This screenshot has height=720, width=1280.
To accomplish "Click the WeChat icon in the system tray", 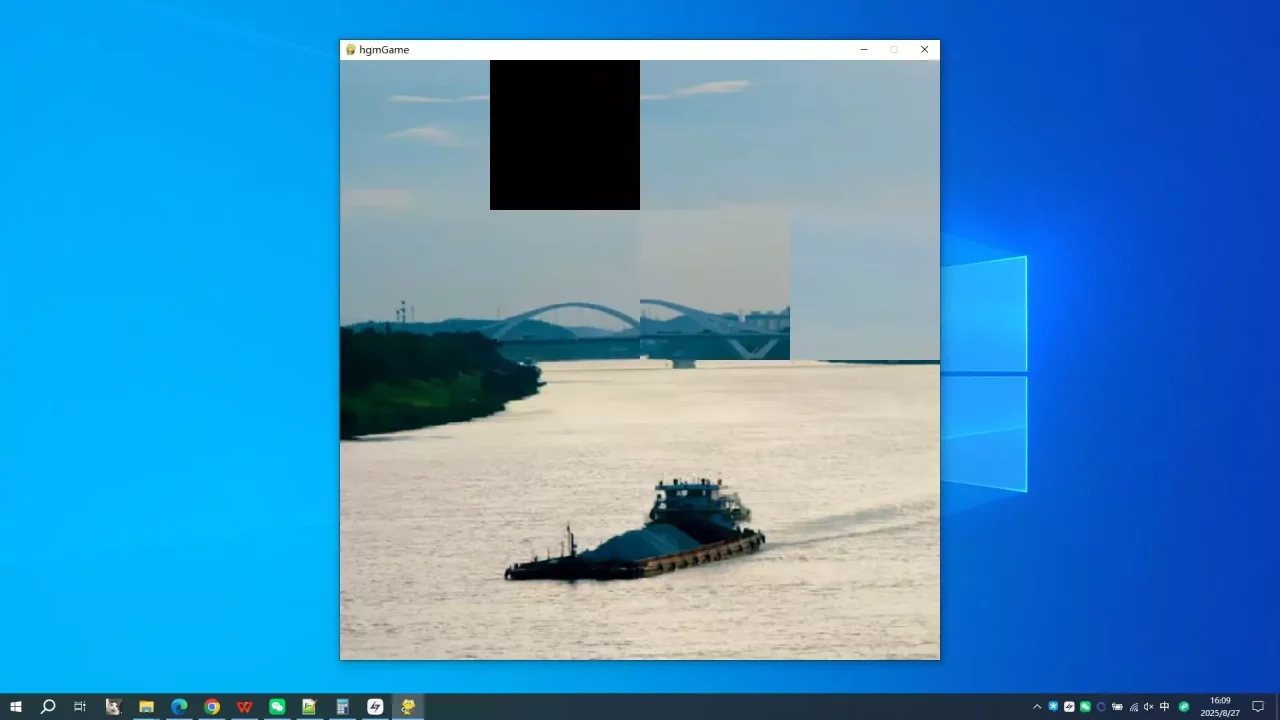I will pyautogui.click(x=1083, y=707).
